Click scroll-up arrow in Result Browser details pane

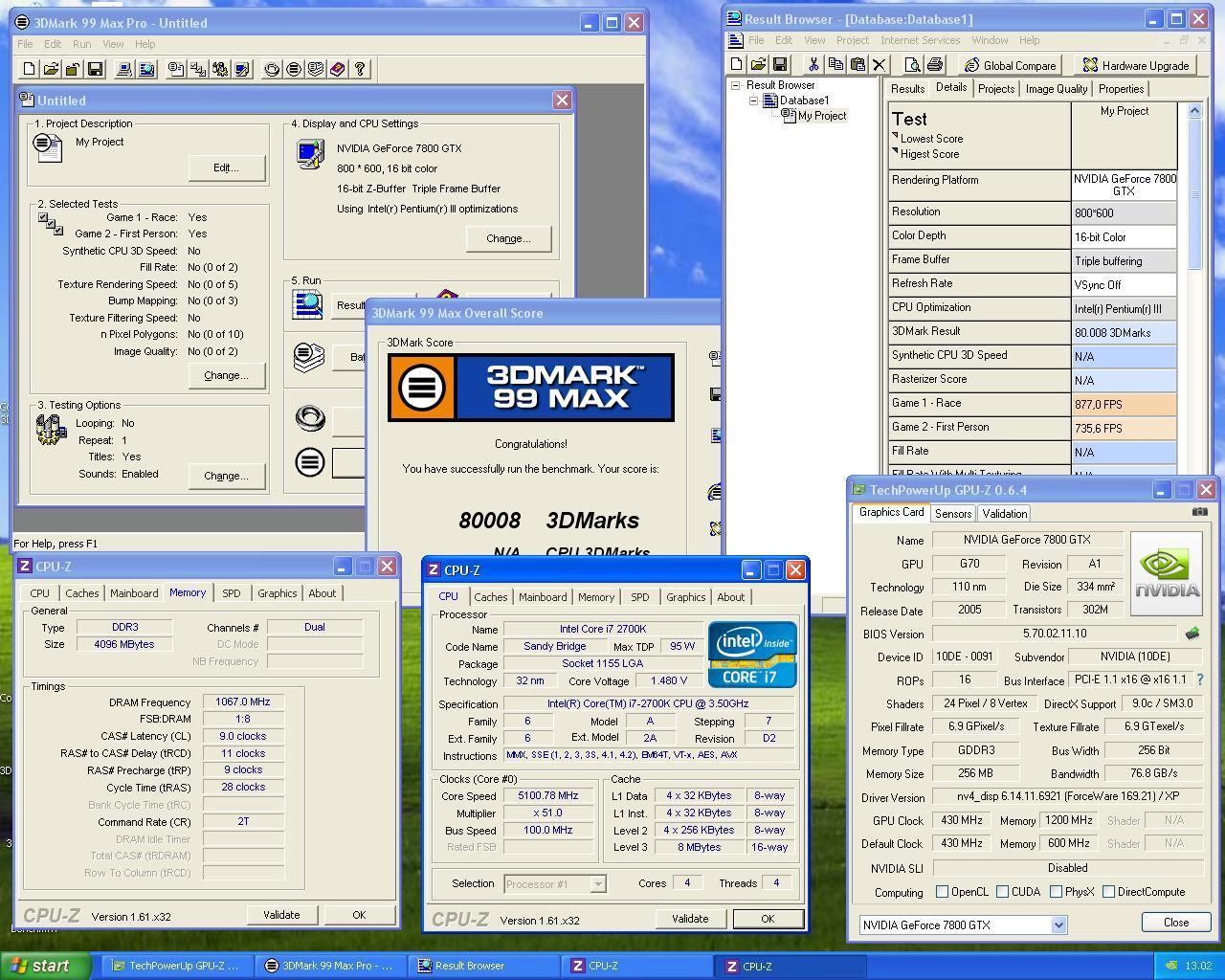point(1194,111)
